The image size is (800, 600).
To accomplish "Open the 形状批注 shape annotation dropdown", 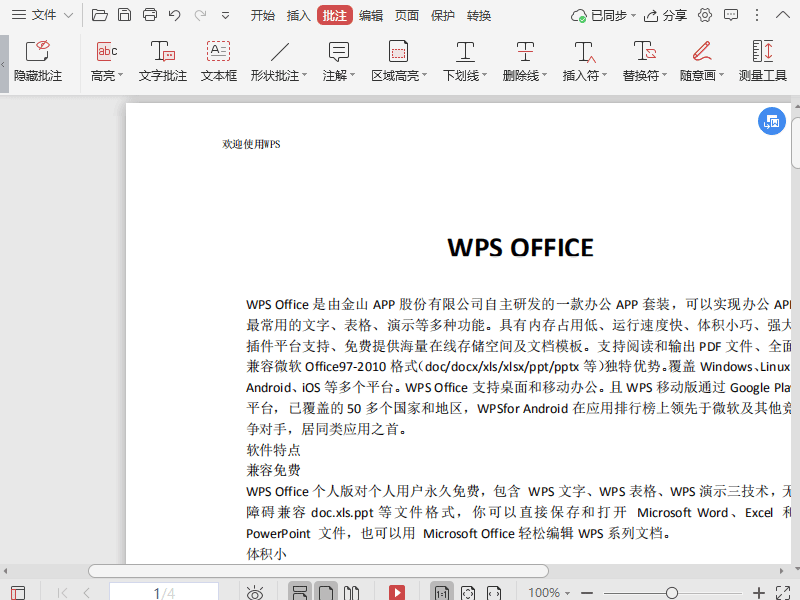I will (304, 76).
